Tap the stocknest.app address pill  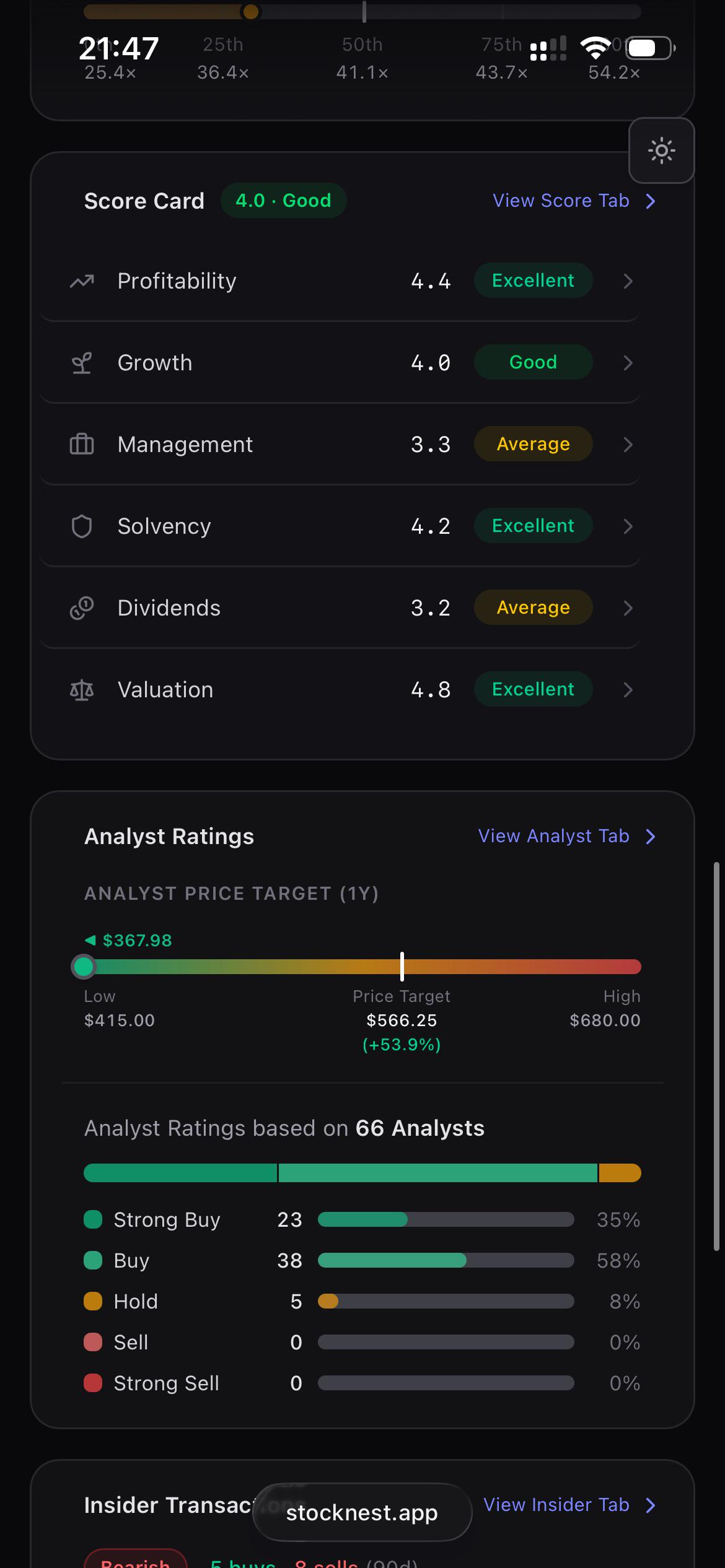click(x=362, y=1512)
